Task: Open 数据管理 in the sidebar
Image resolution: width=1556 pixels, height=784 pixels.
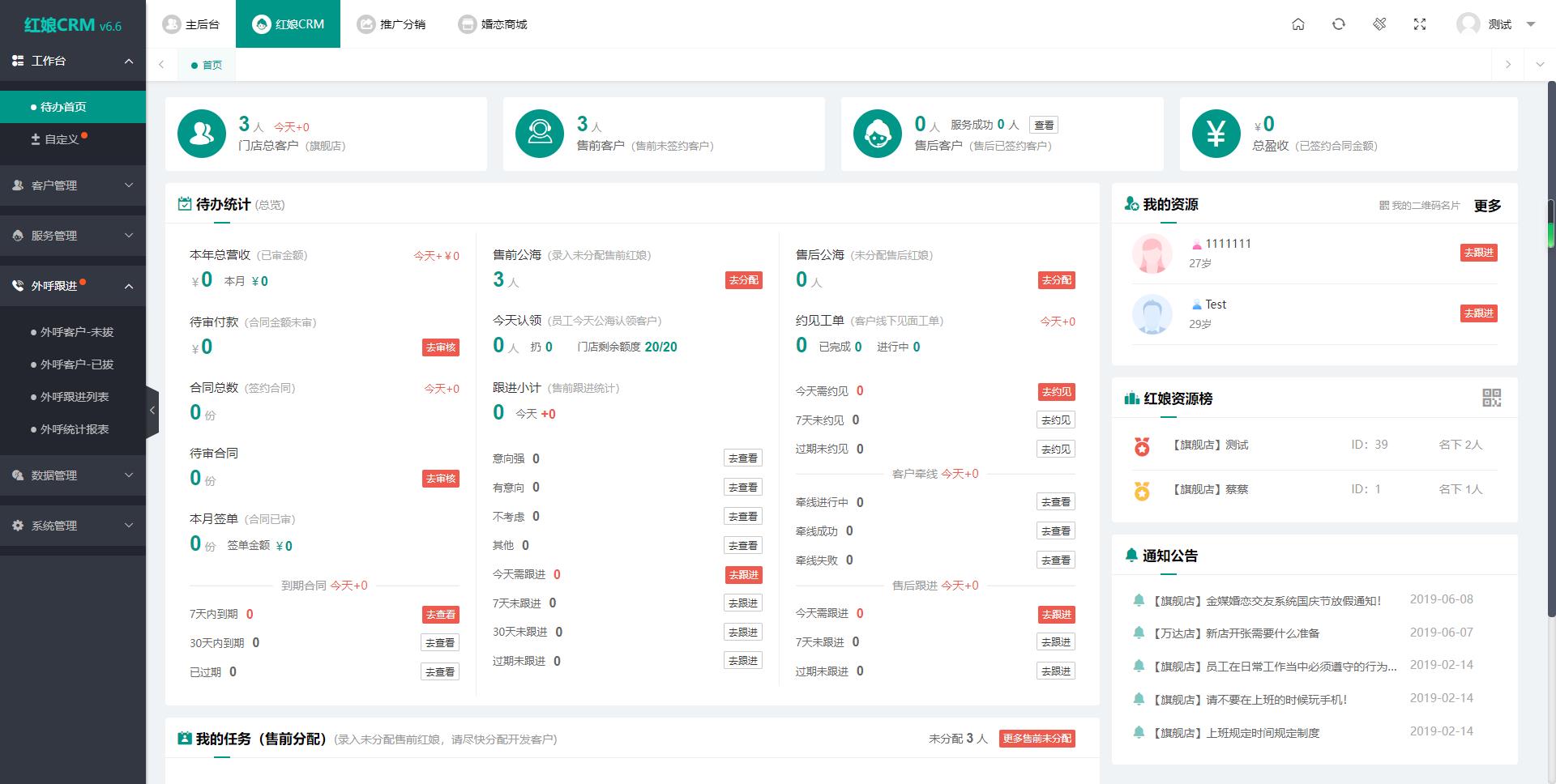Action: pos(17,475)
